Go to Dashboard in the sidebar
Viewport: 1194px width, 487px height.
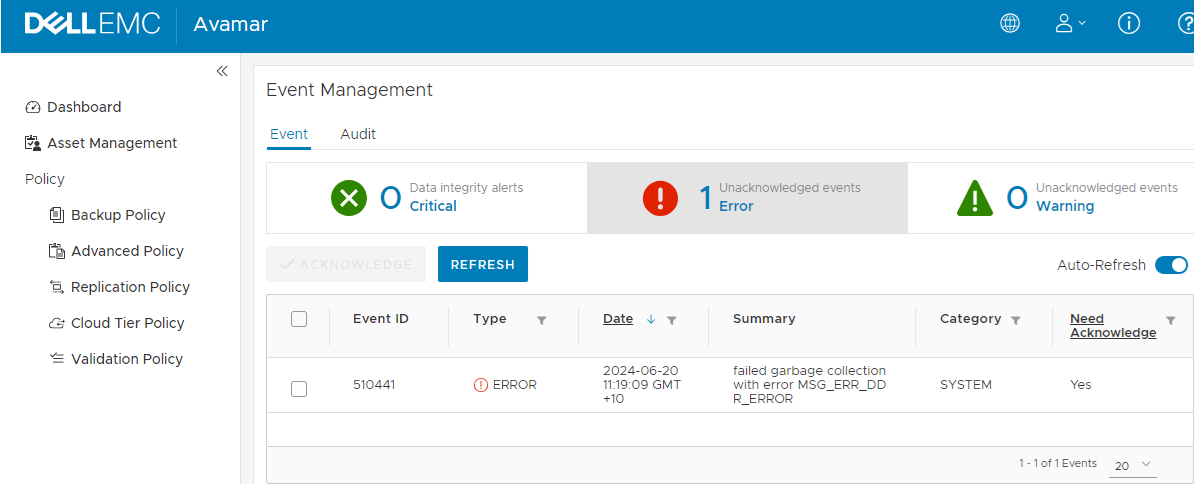coord(84,107)
